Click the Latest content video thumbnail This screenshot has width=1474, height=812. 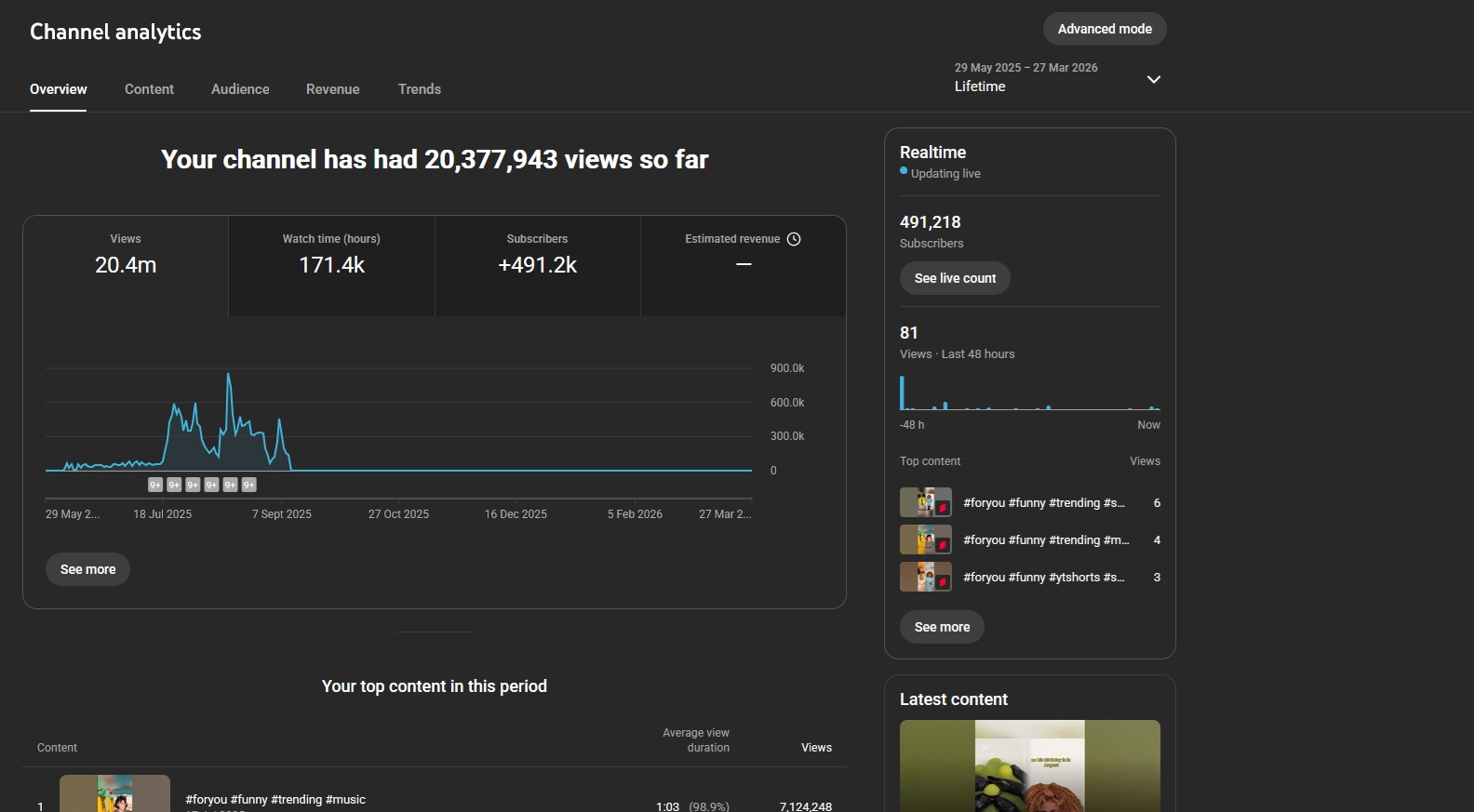click(x=1029, y=765)
